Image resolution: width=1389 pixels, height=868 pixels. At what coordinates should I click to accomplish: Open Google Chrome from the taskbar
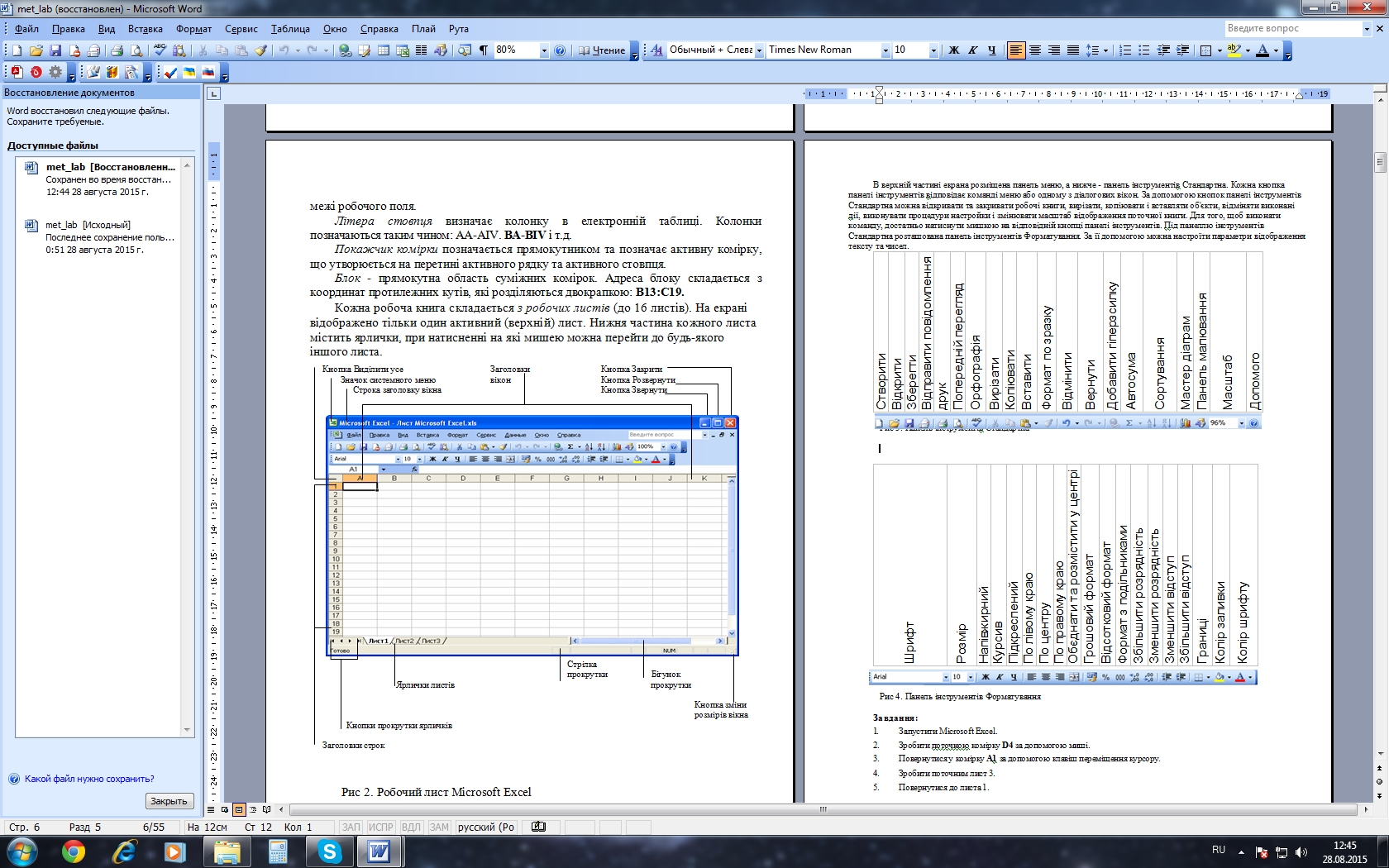(74, 851)
